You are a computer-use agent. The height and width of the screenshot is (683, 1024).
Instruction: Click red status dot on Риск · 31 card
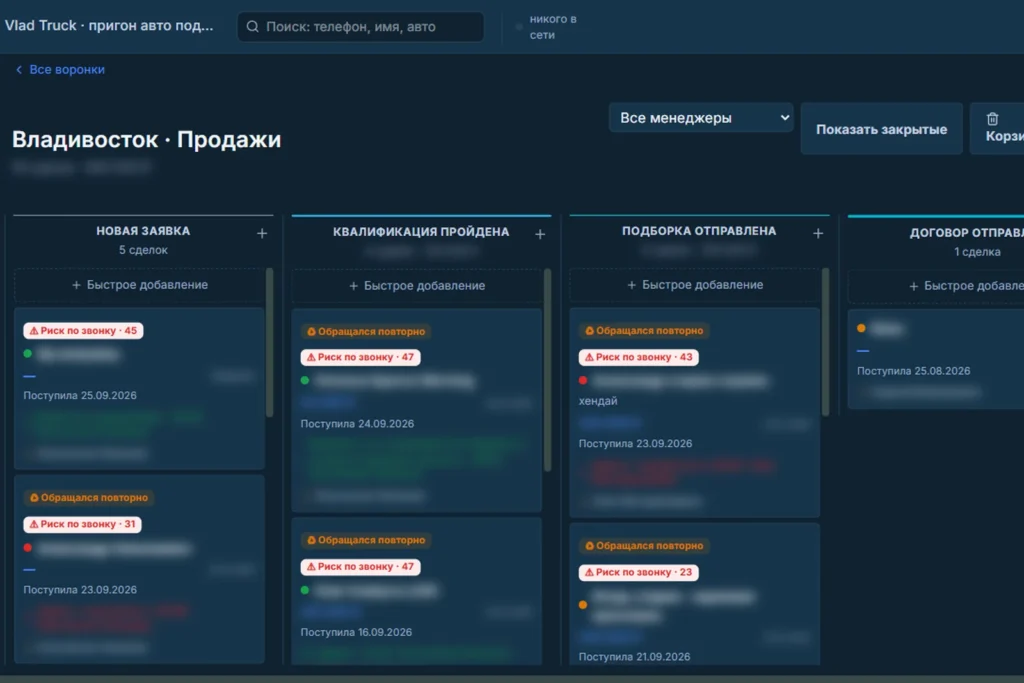(x=27, y=547)
